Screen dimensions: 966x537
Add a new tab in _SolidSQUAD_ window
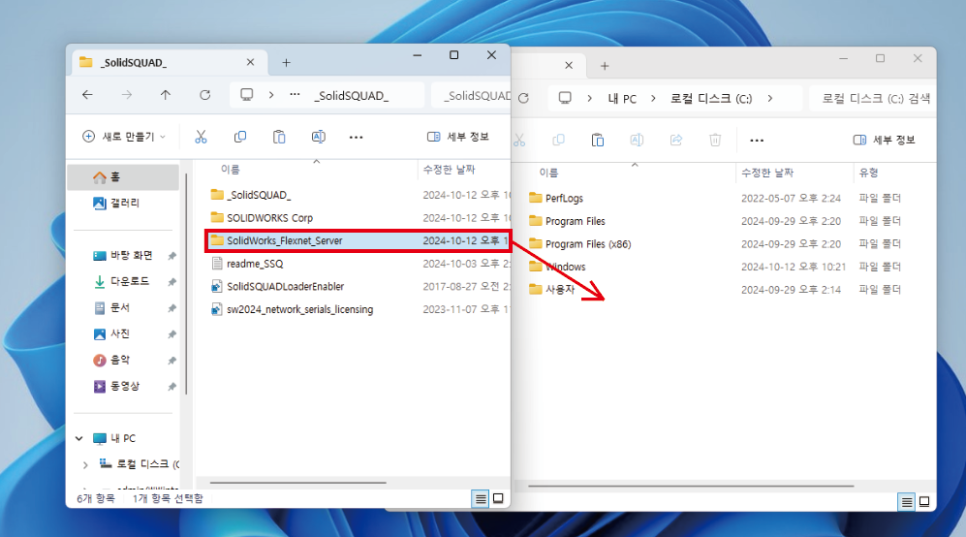pos(286,62)
